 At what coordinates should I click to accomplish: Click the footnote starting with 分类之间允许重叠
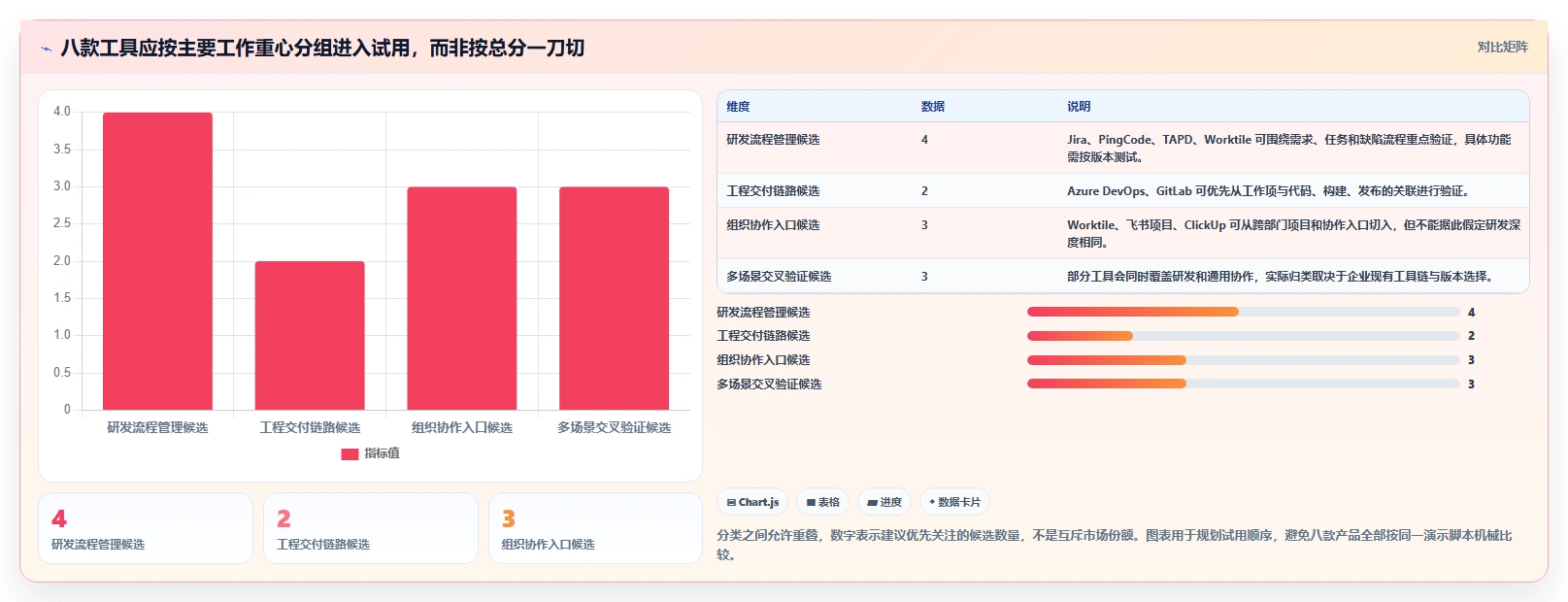pyautogui.click(x=1115, y=545)
